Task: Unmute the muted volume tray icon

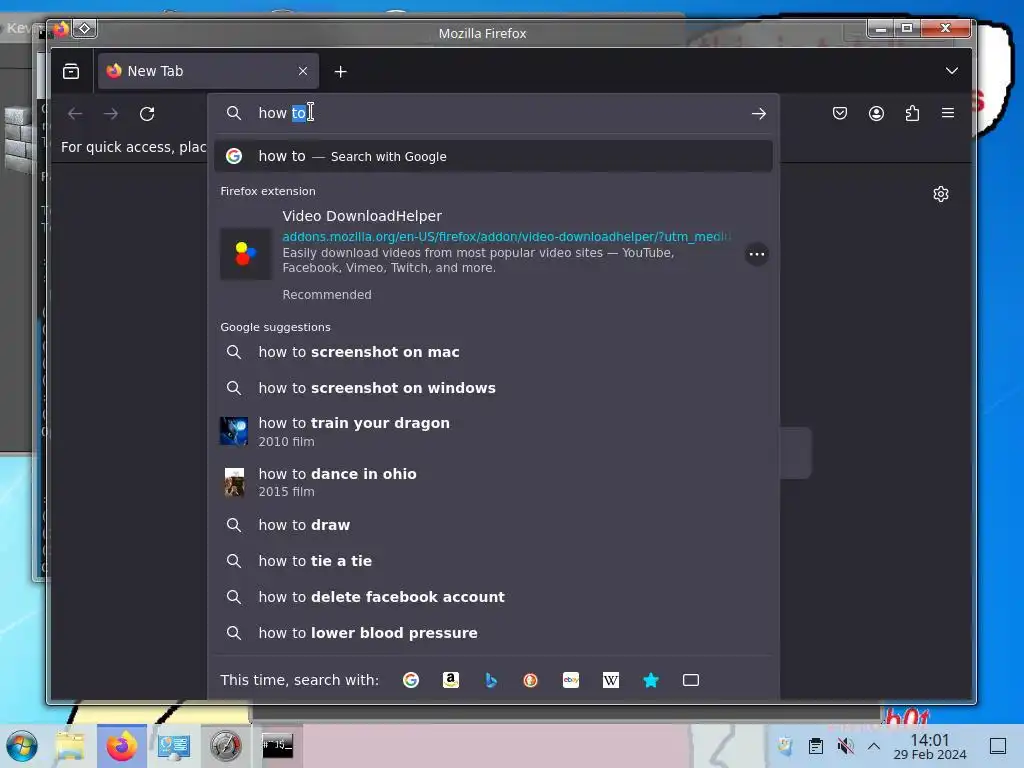Action: [846, 746]
